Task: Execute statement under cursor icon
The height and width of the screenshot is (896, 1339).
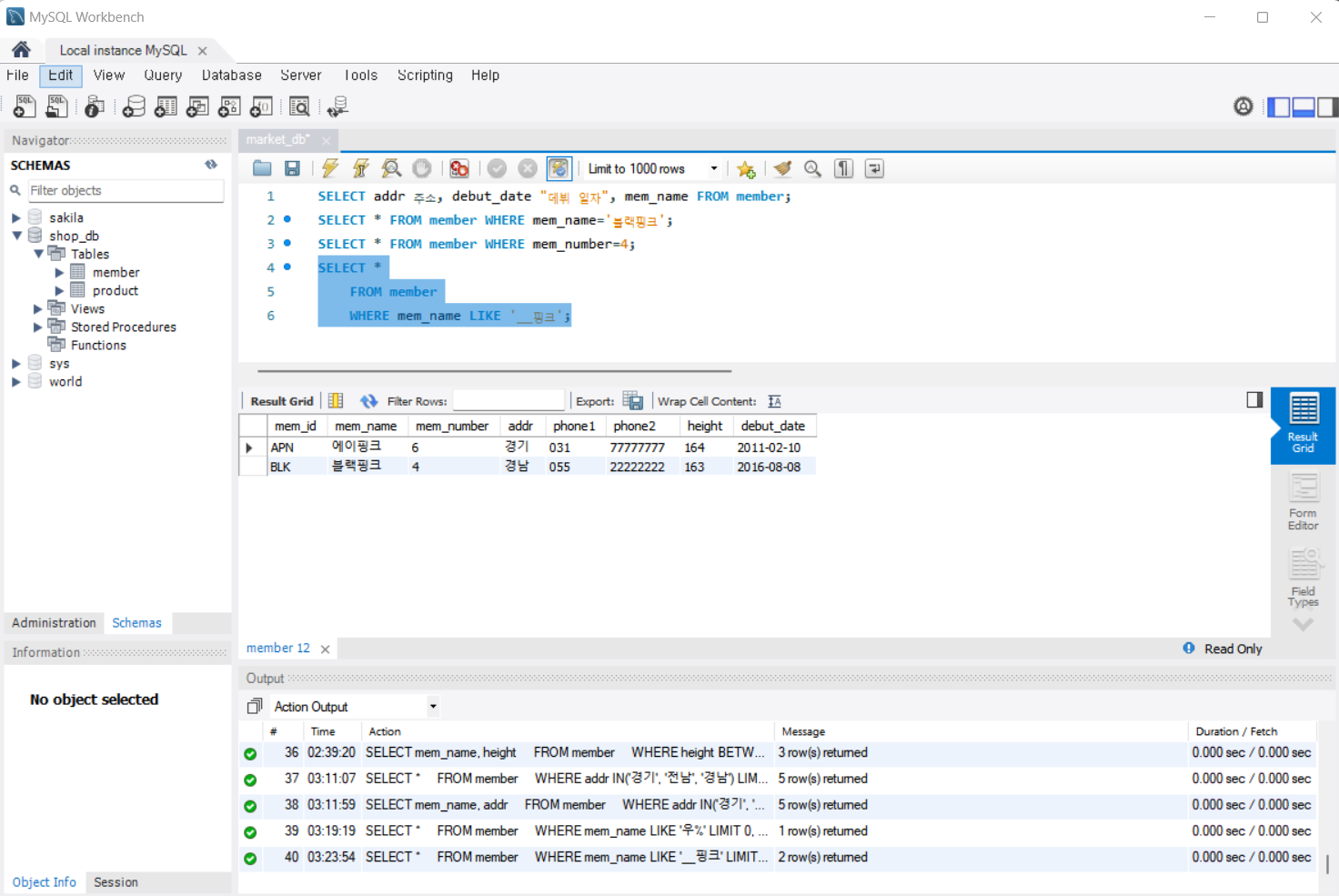Action: click(361, 168)
